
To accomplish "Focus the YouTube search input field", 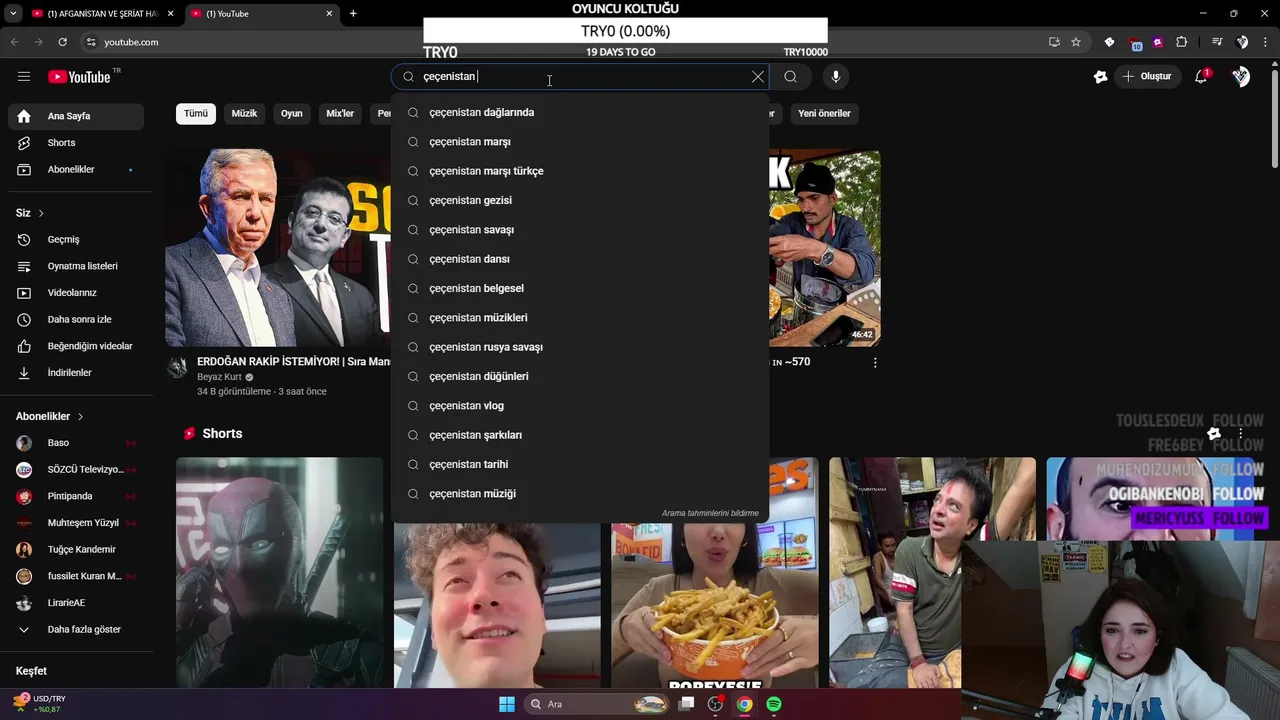I will (580, 76).
